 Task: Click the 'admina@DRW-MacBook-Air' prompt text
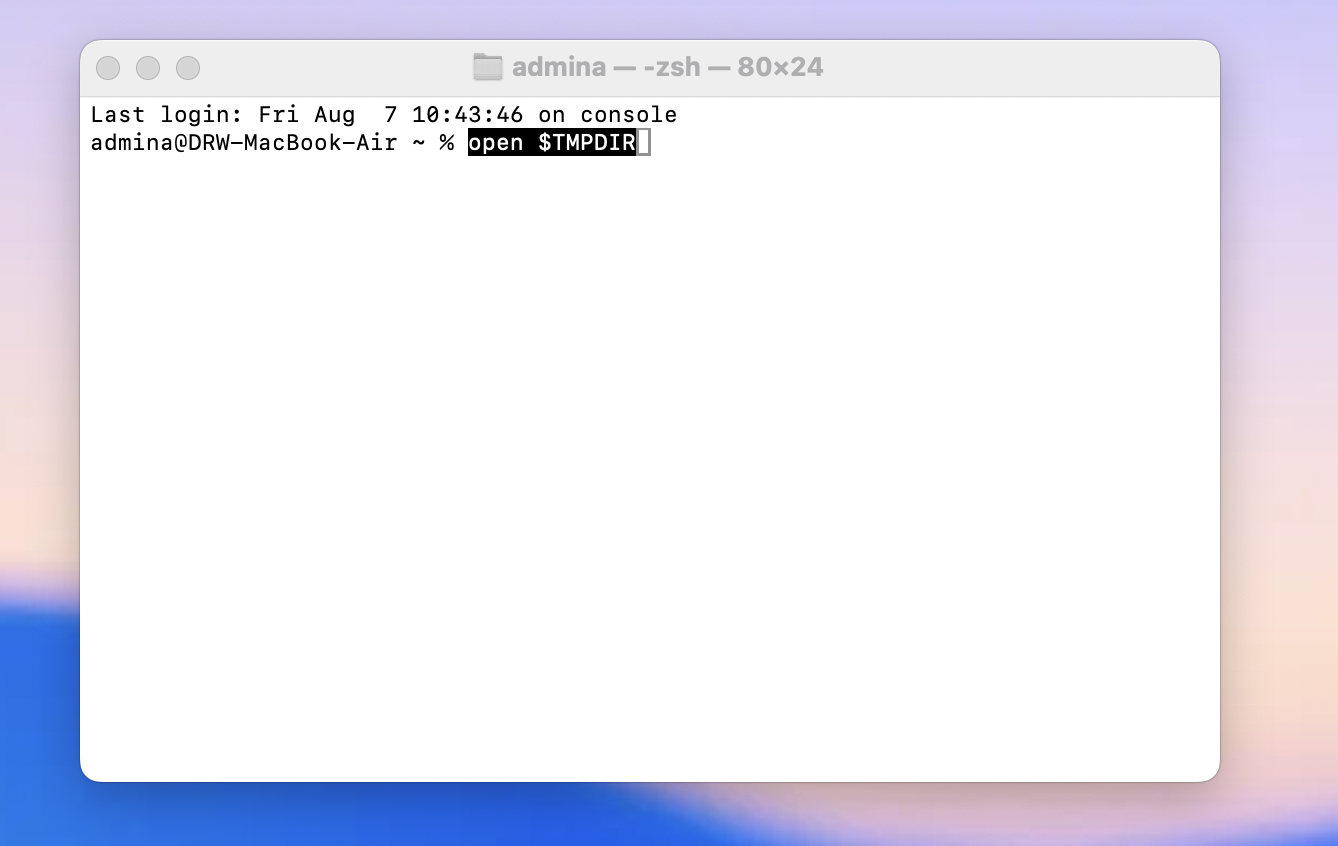coord(243,143)
